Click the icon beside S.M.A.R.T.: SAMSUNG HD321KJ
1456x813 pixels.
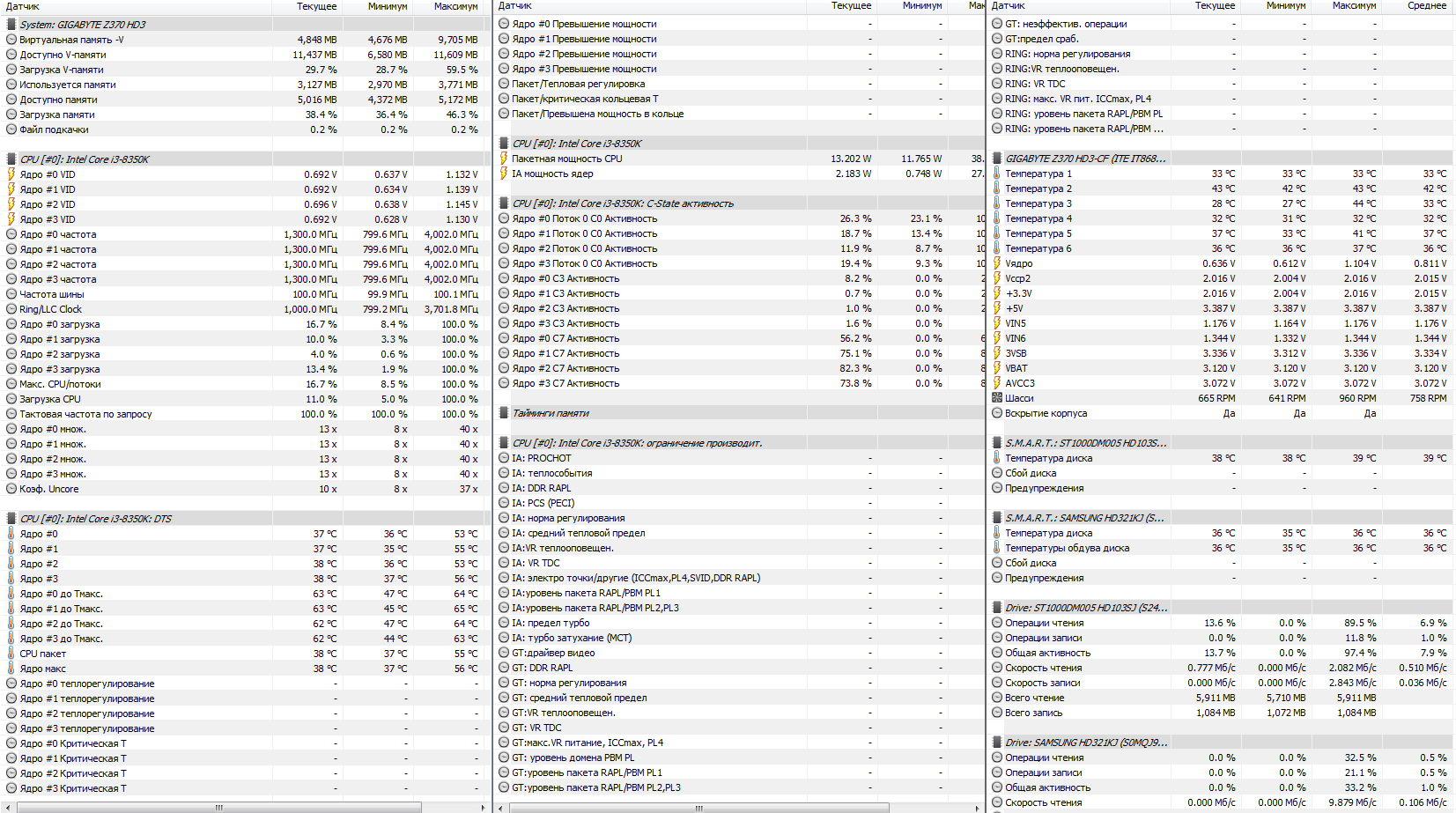(997, 518)
